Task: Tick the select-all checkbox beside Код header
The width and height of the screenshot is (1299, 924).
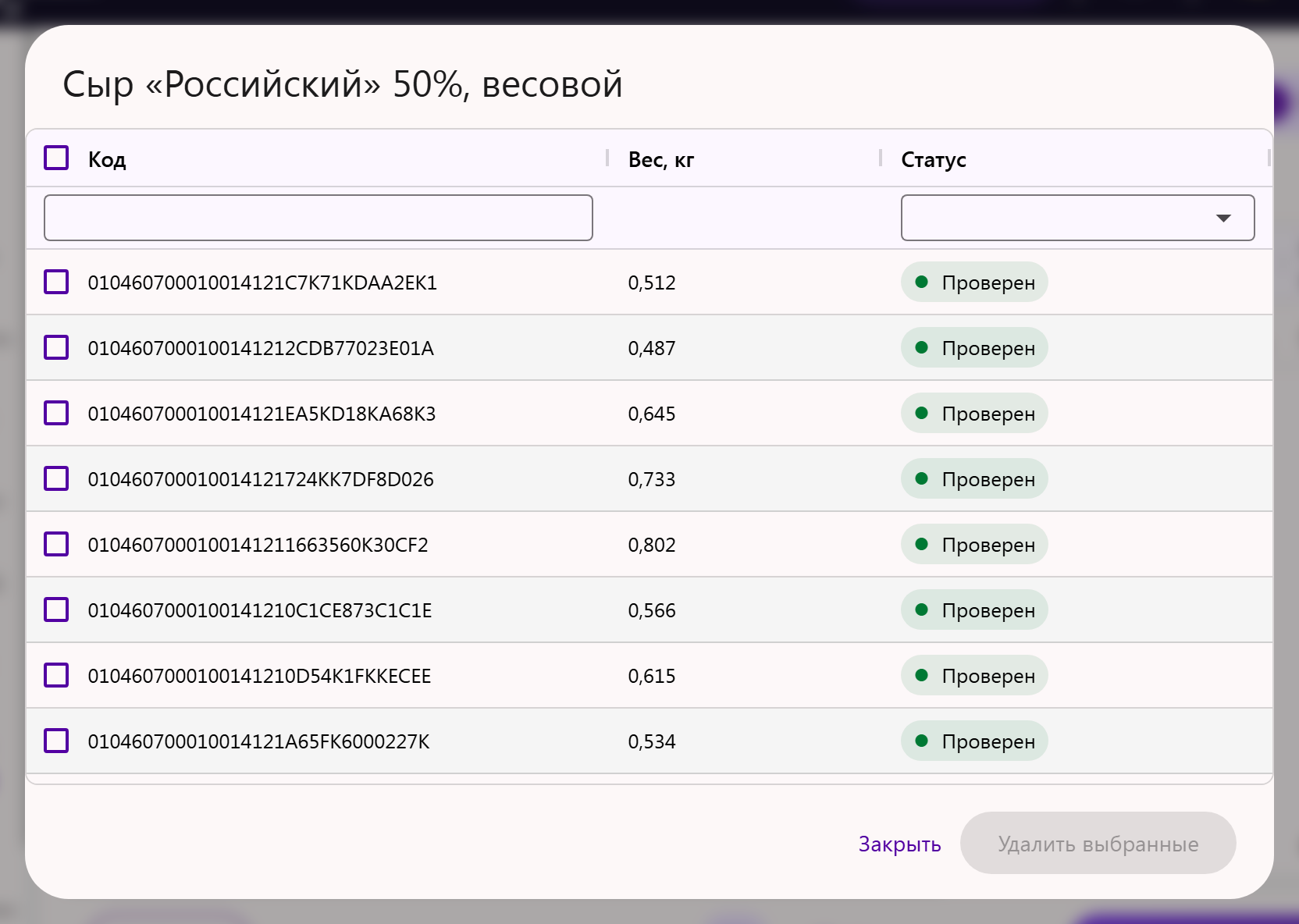Action: tap(56, 158)
